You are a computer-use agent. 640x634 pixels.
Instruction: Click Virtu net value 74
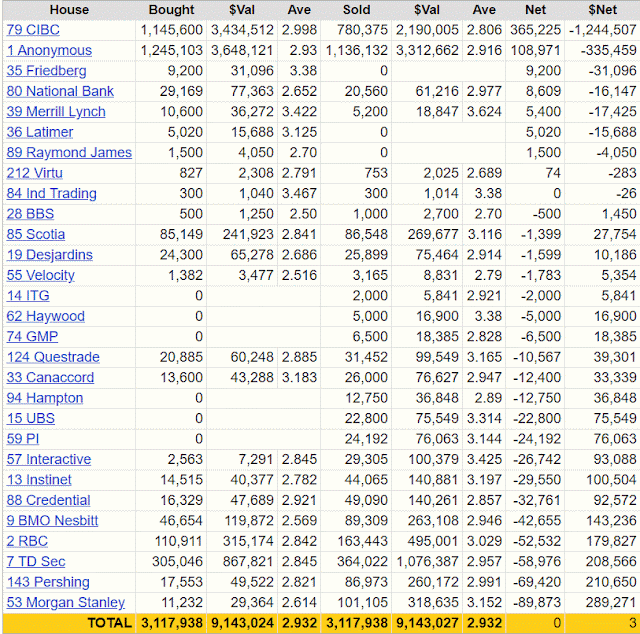tap(553, 173)
